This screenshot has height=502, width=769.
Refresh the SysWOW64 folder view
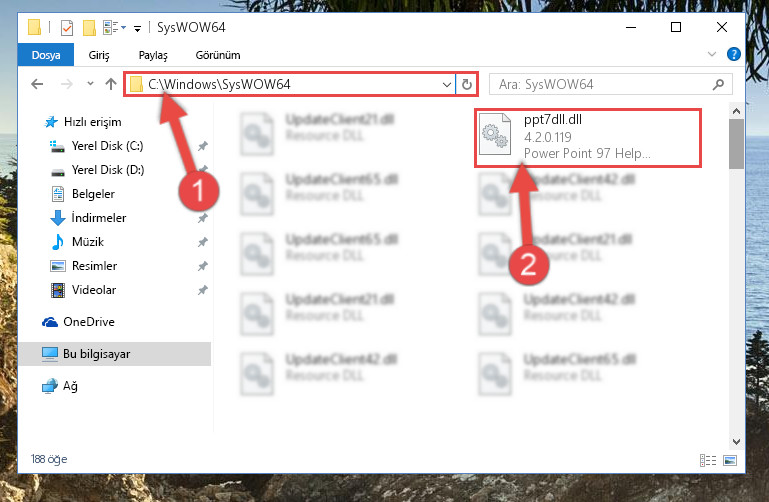point(466,84)
